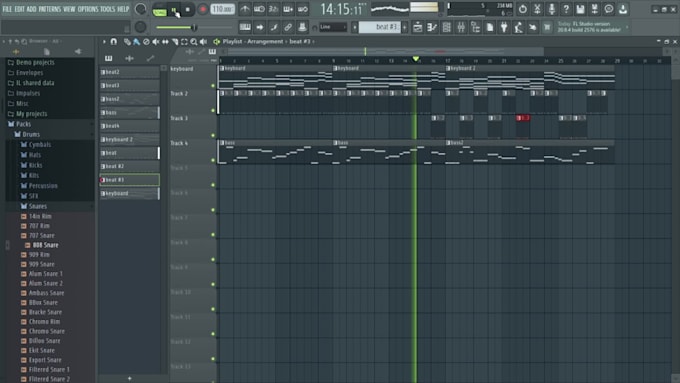This screenshot has height=383, width=680.
Task: Open the Mixer view icon
Action: [x=461, y=27]
